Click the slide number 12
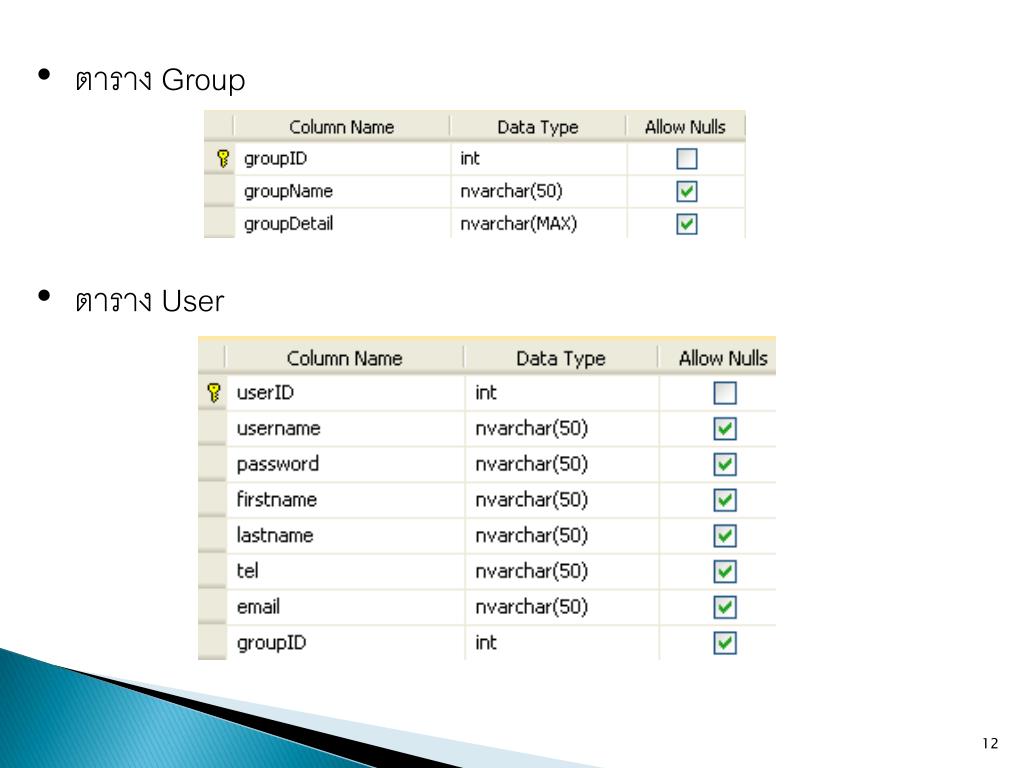The image size is (1024, 768). pos(990,743)
